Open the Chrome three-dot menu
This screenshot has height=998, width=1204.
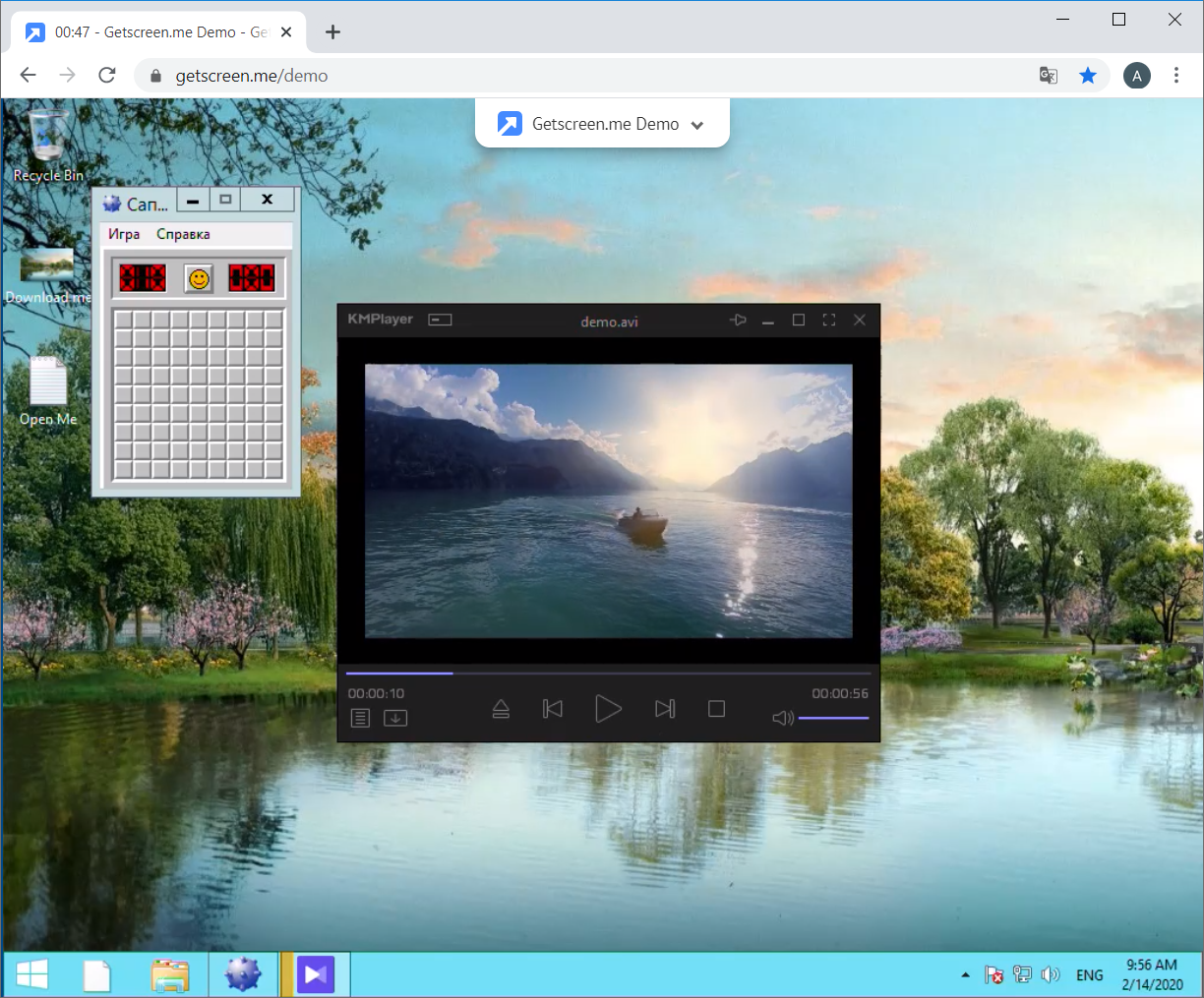pyautogui.click(x=1176, y=76)
